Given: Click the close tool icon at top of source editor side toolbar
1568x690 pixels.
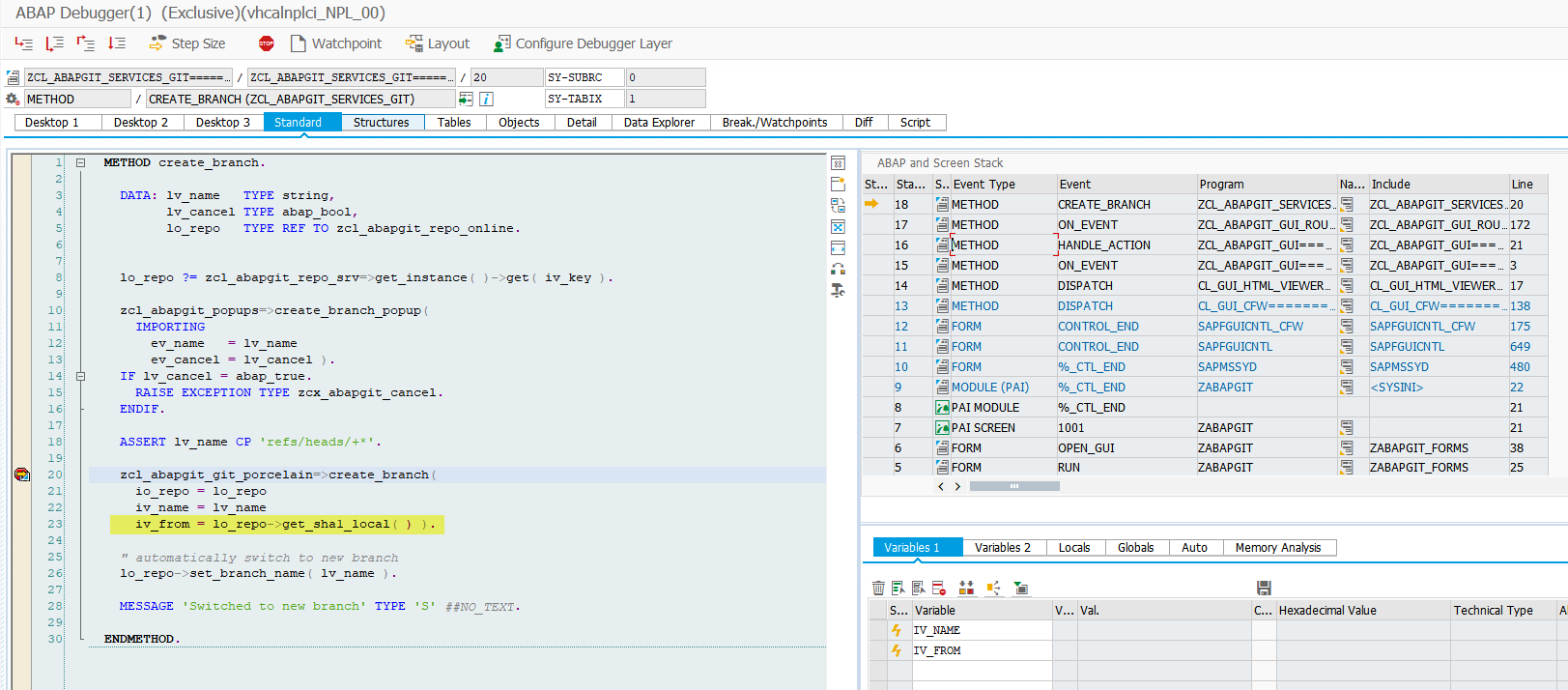Looking at the screenshot, I should coord(838,163).
